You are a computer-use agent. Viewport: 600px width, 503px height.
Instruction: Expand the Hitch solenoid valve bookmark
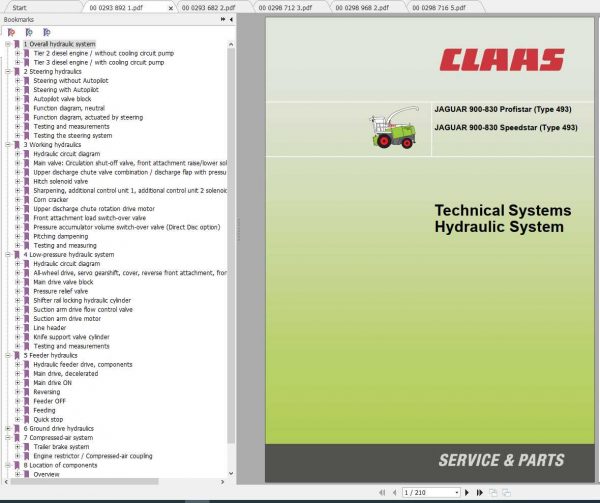[18, 181]
